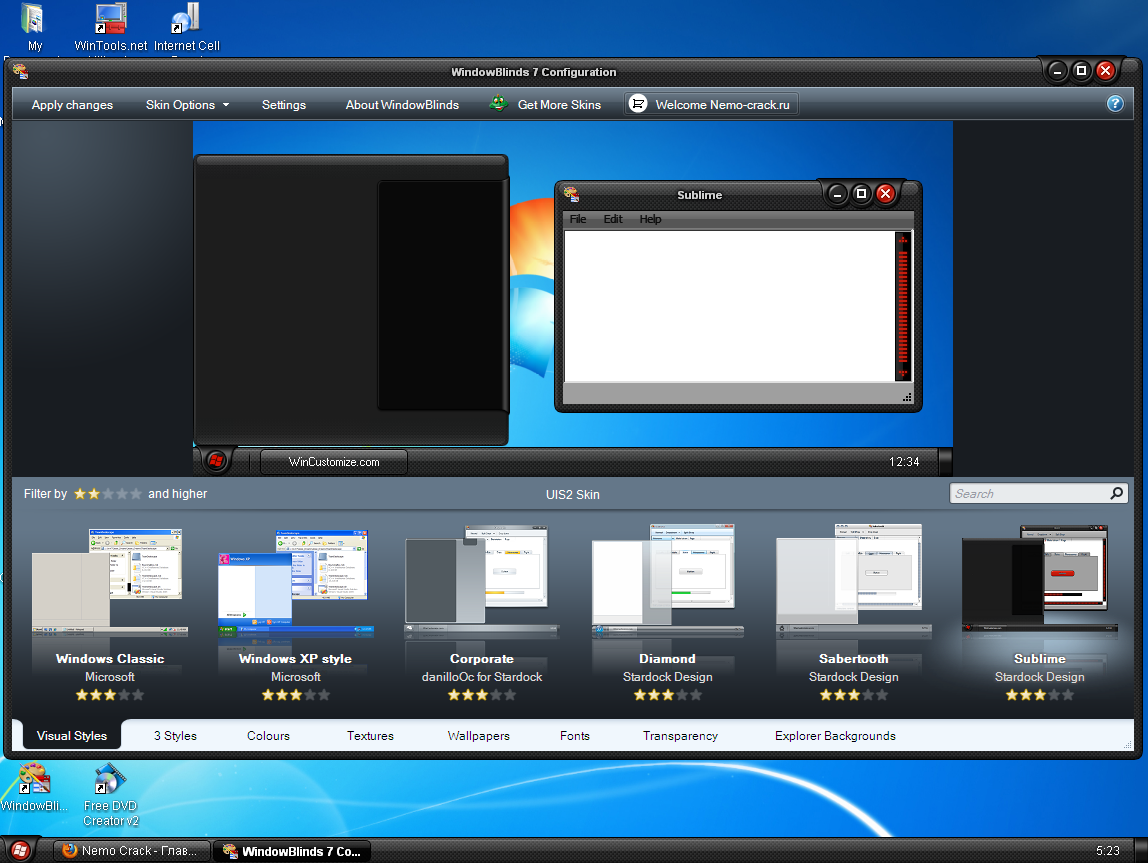
Task: Click the Edit menu in Sublime preview
Action: click(x=613, y=219)
